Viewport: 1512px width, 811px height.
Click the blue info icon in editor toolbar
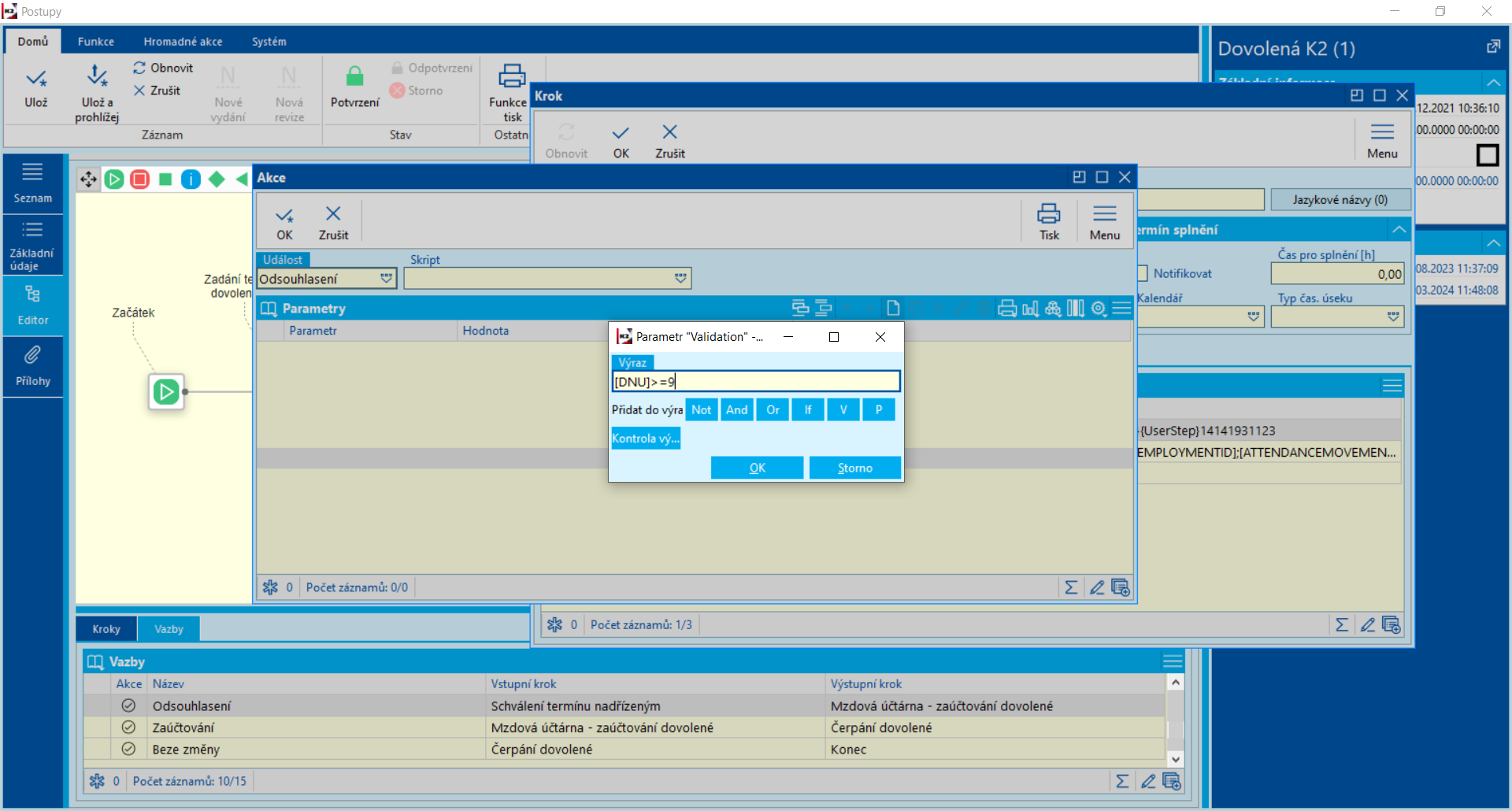point(191,180)
